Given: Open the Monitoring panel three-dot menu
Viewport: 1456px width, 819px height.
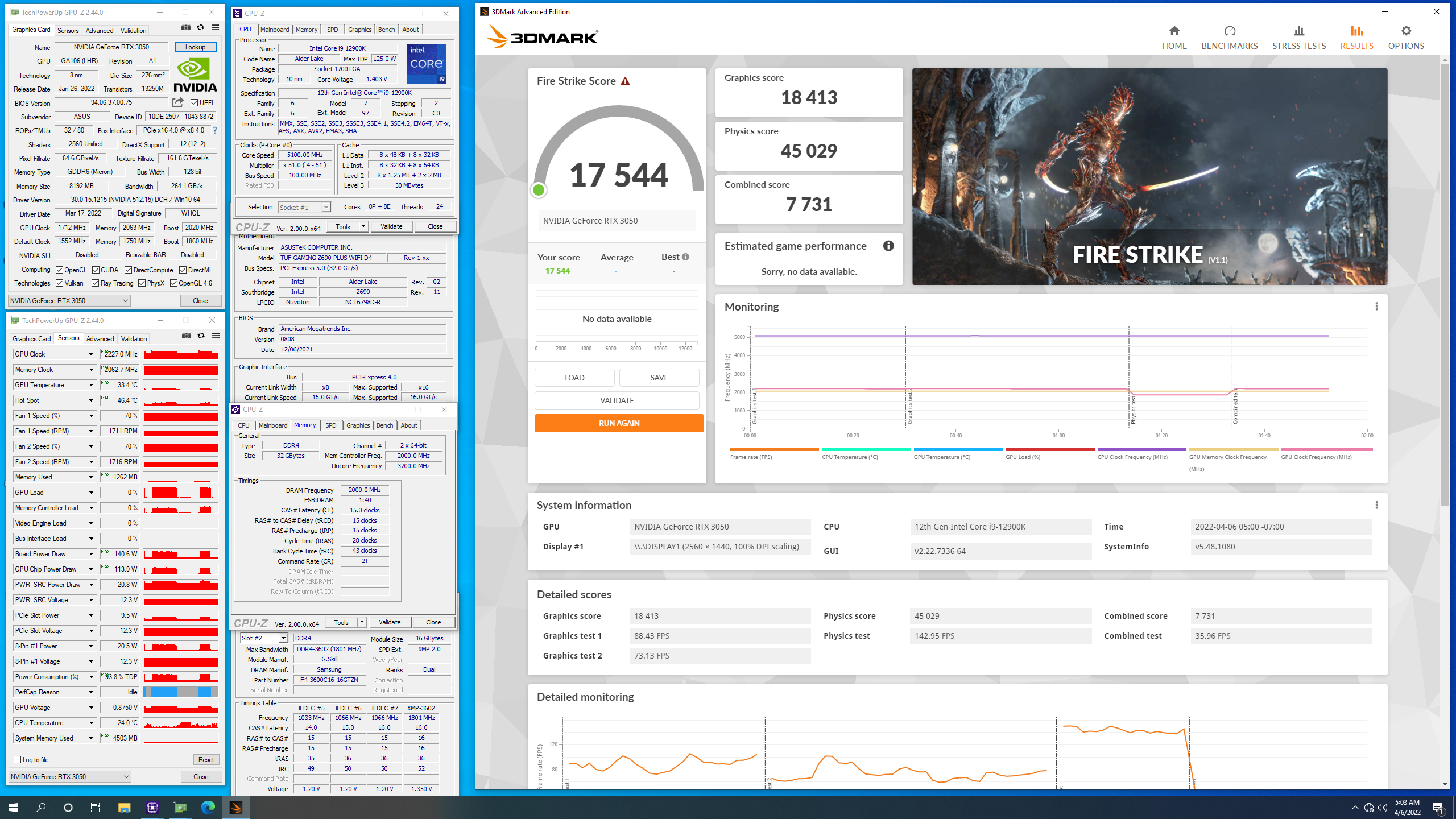Looking at the screenshot, I should click(1376, 307).
